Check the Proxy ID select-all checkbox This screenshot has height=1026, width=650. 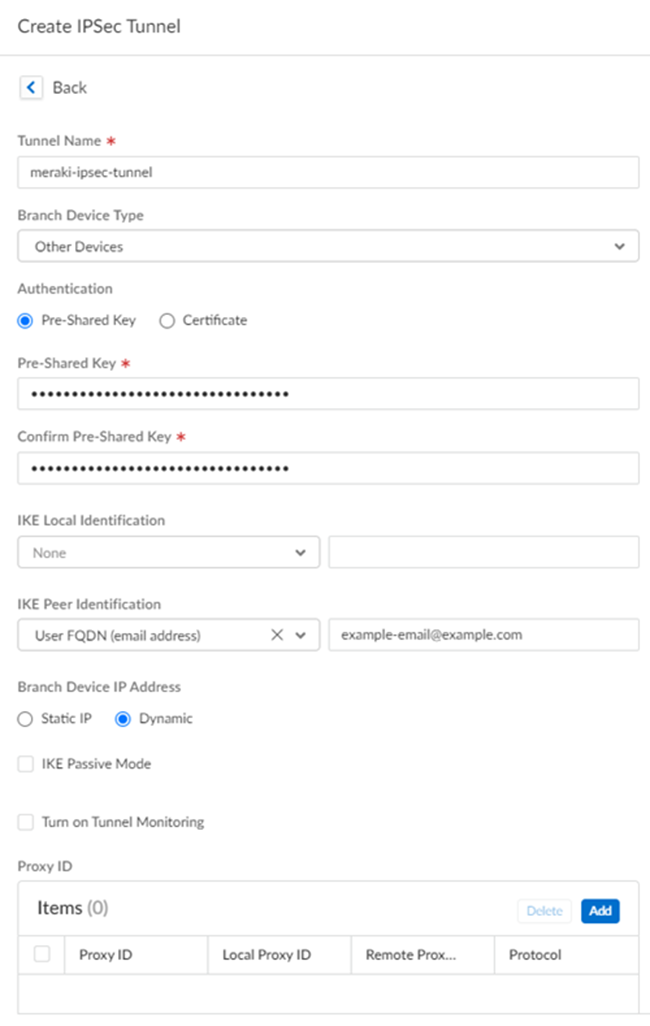[42, 954]
